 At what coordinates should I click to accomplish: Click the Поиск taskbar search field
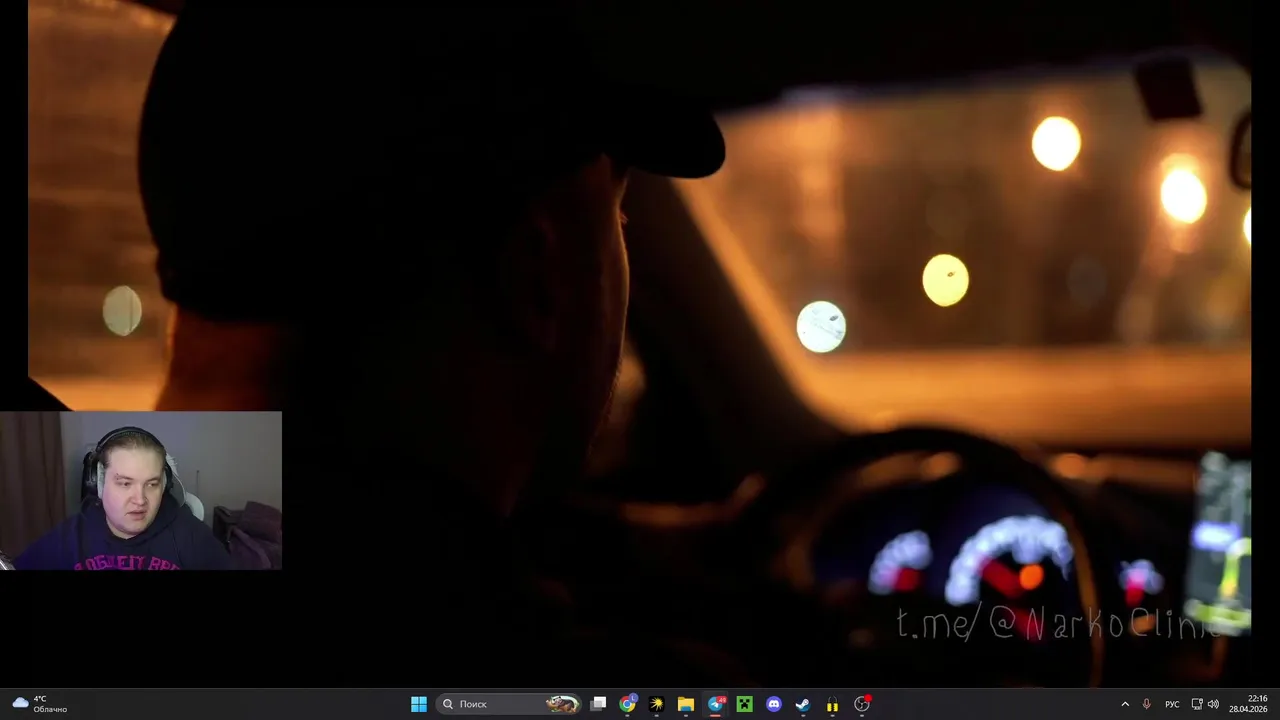[510, 704]
